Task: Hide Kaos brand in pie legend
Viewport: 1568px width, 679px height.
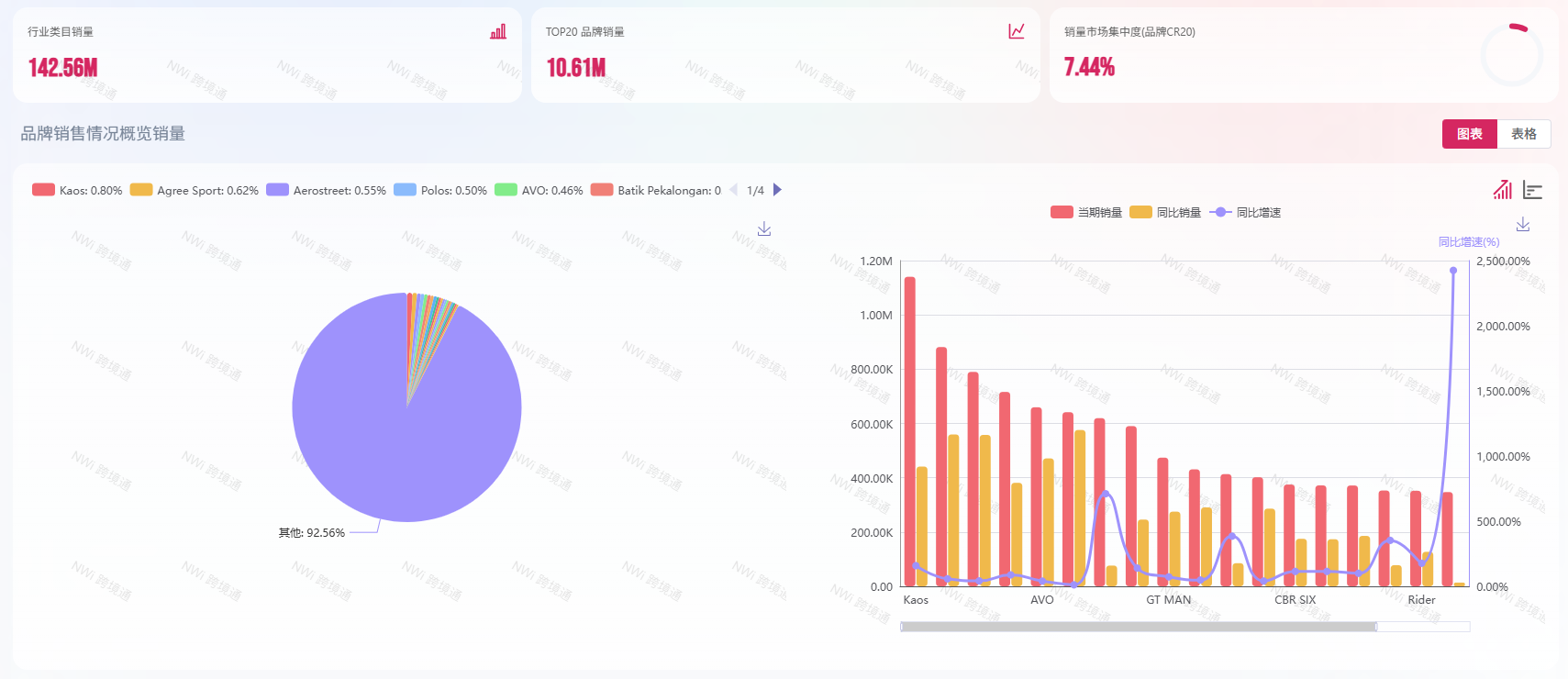Action: point(77,190)
